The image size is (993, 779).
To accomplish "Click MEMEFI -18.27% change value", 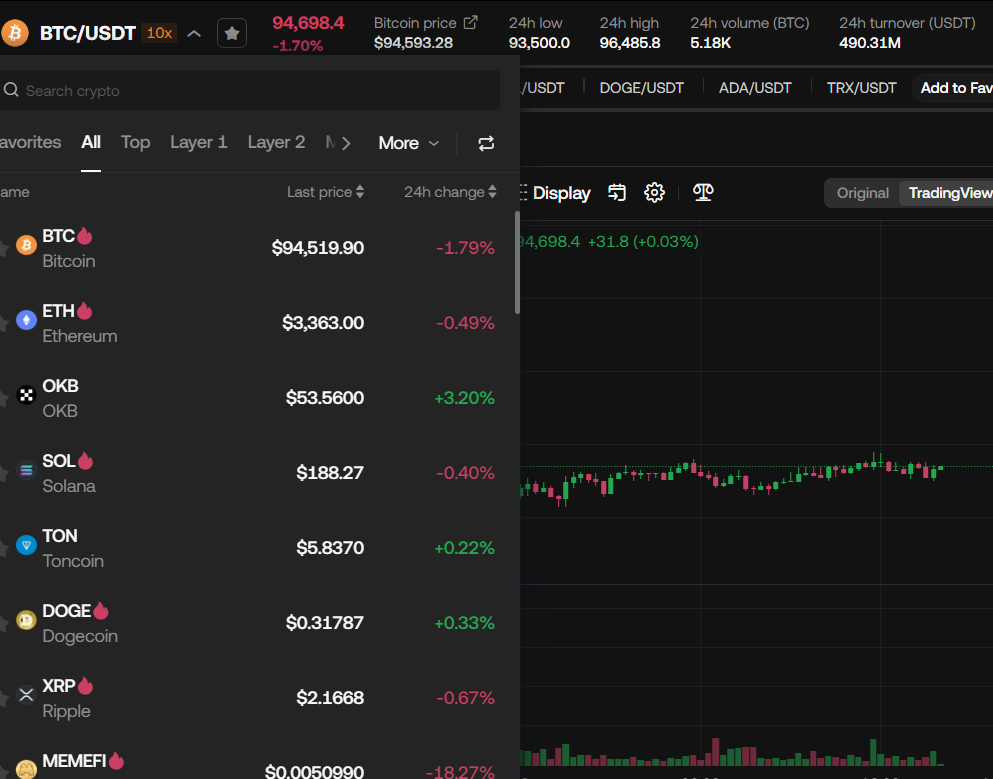I will click(x=460, y=771).
